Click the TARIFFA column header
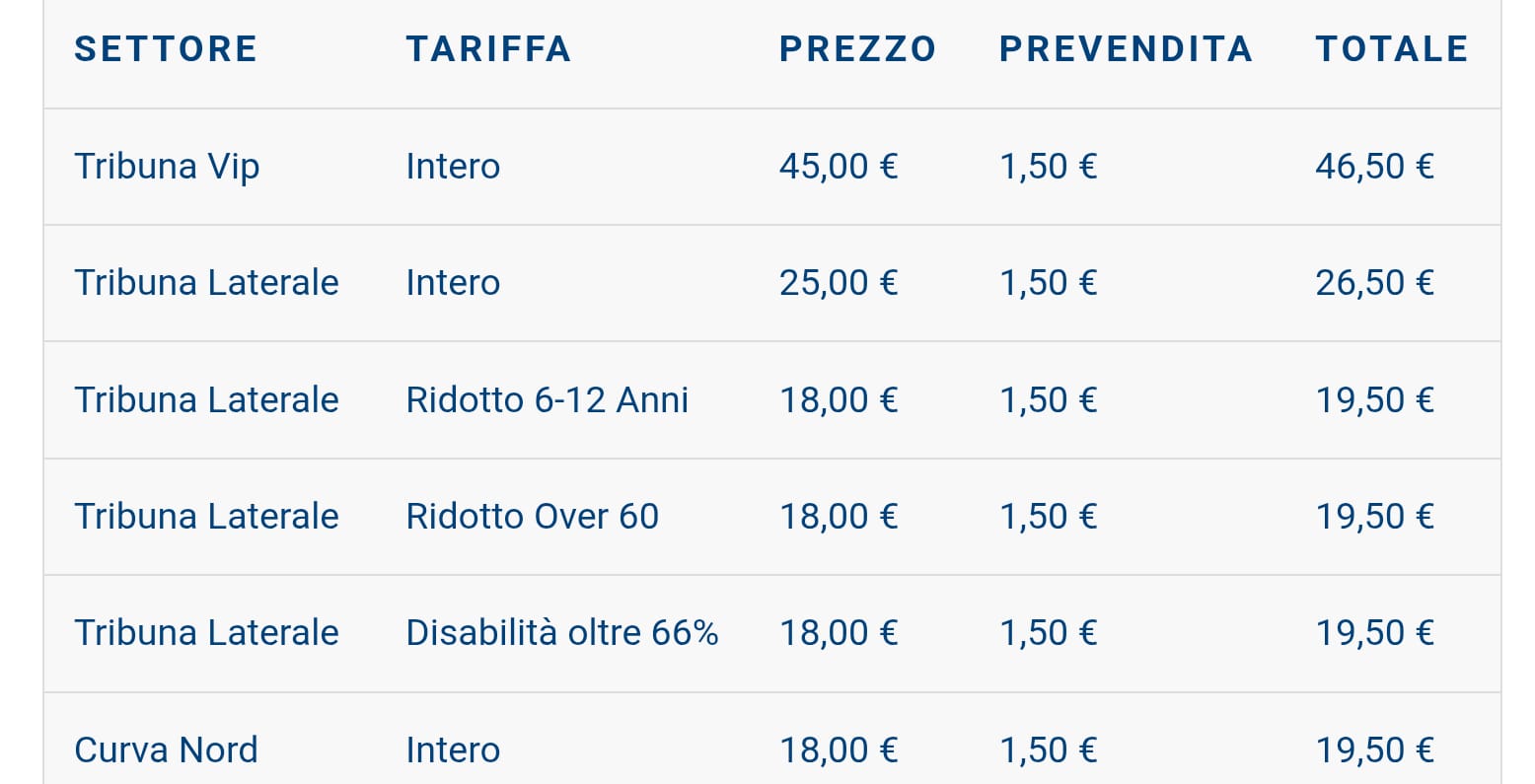Screen dimensions: 1535x784 [x=488, y=49]
